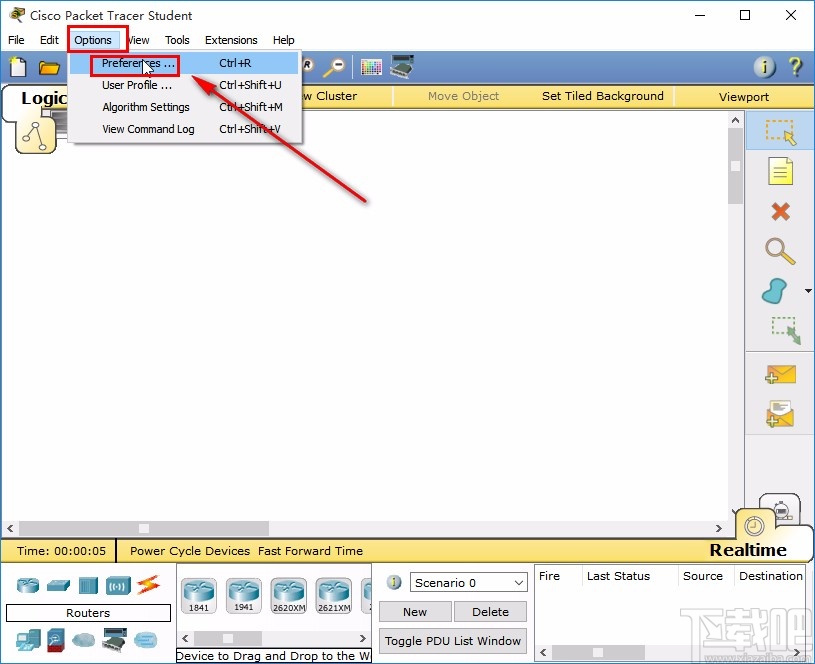The height and width of the screenshot is (664, 815).
Task: Pick the 2621XM router
Action: (x=334, y=595)
